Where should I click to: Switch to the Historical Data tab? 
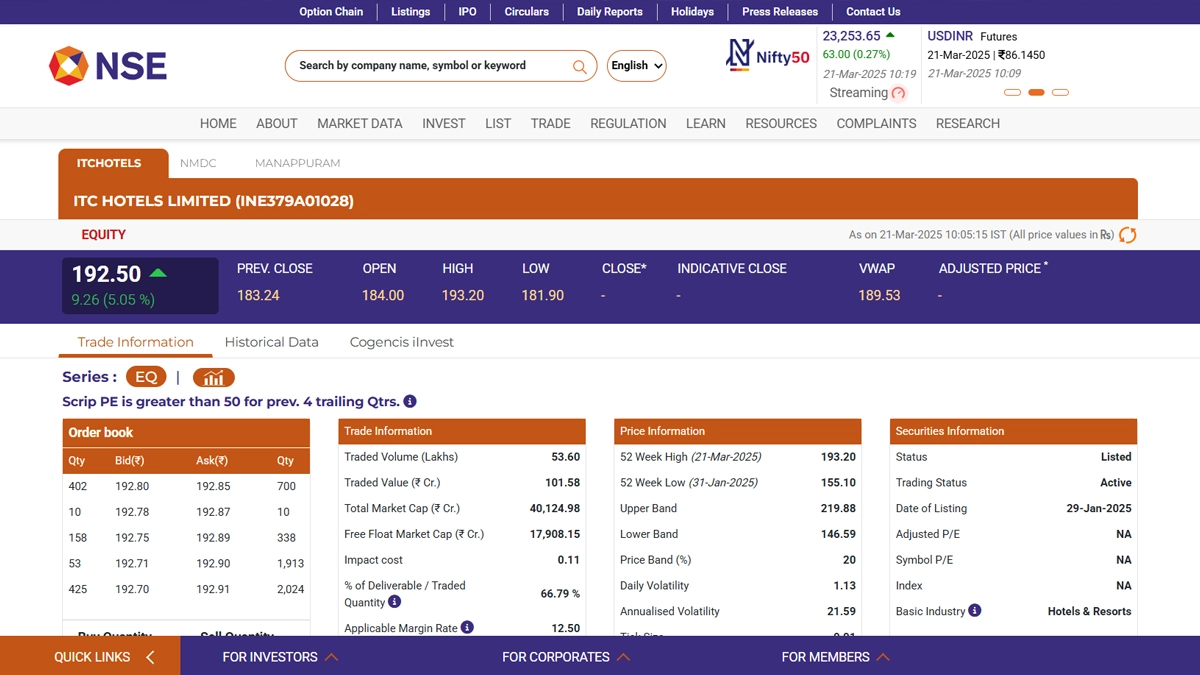coord(271,342)
